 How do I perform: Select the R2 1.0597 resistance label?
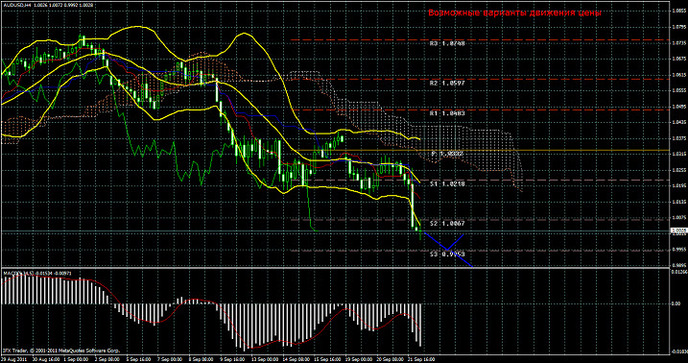click(x=447, y=83)
